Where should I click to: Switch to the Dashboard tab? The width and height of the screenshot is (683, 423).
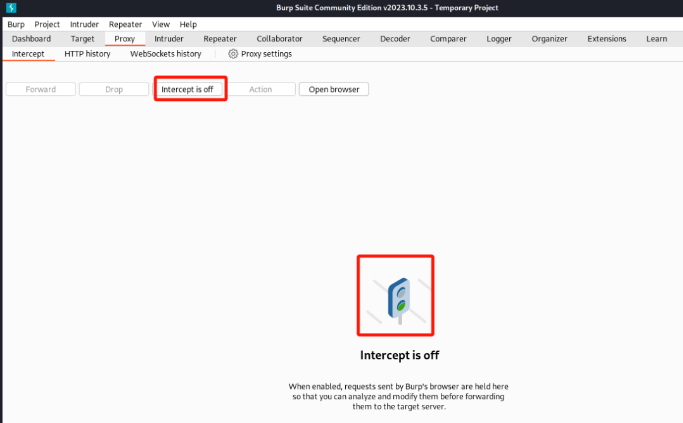(x=31, y=39)
